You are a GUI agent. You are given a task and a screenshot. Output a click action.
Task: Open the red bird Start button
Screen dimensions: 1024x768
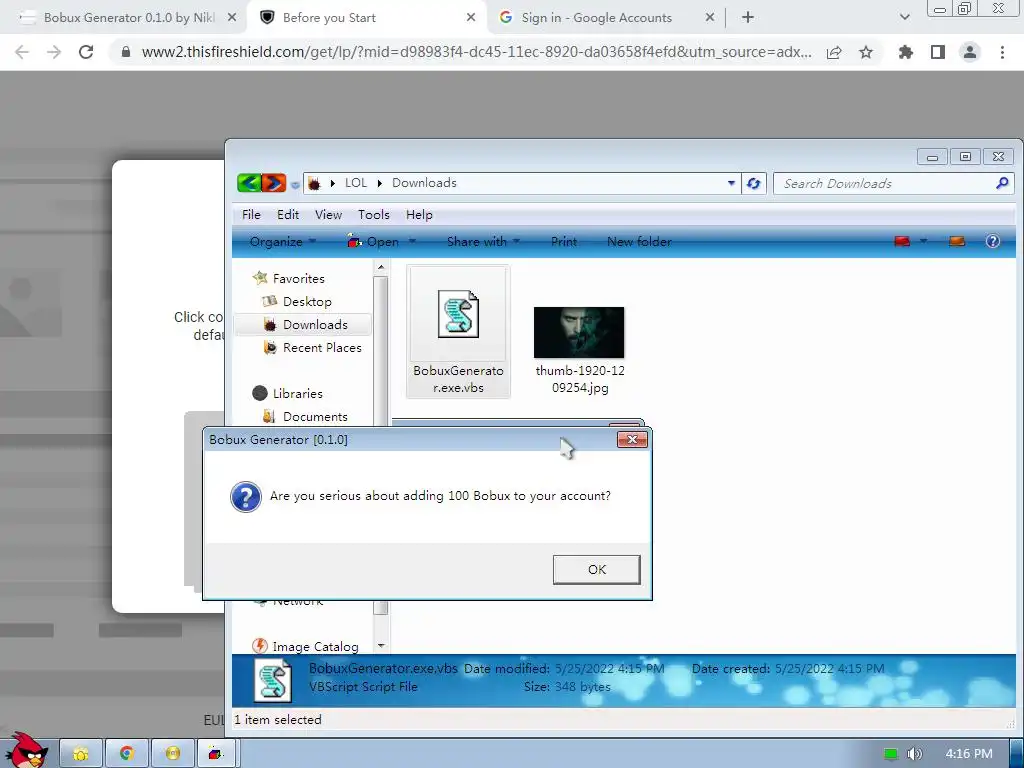point(25,750)
